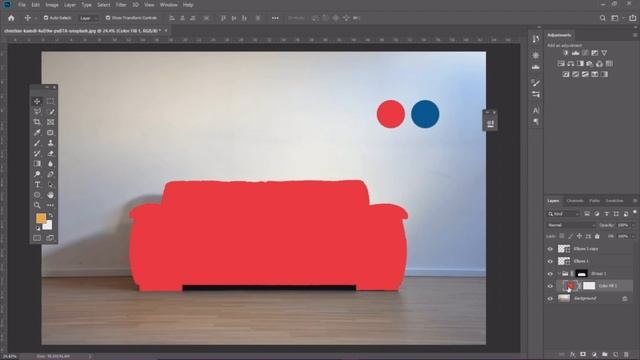Add a Photo Filter adjustment
The height and width of the screenshot is (360, 640).
click(x=590, y=64)
